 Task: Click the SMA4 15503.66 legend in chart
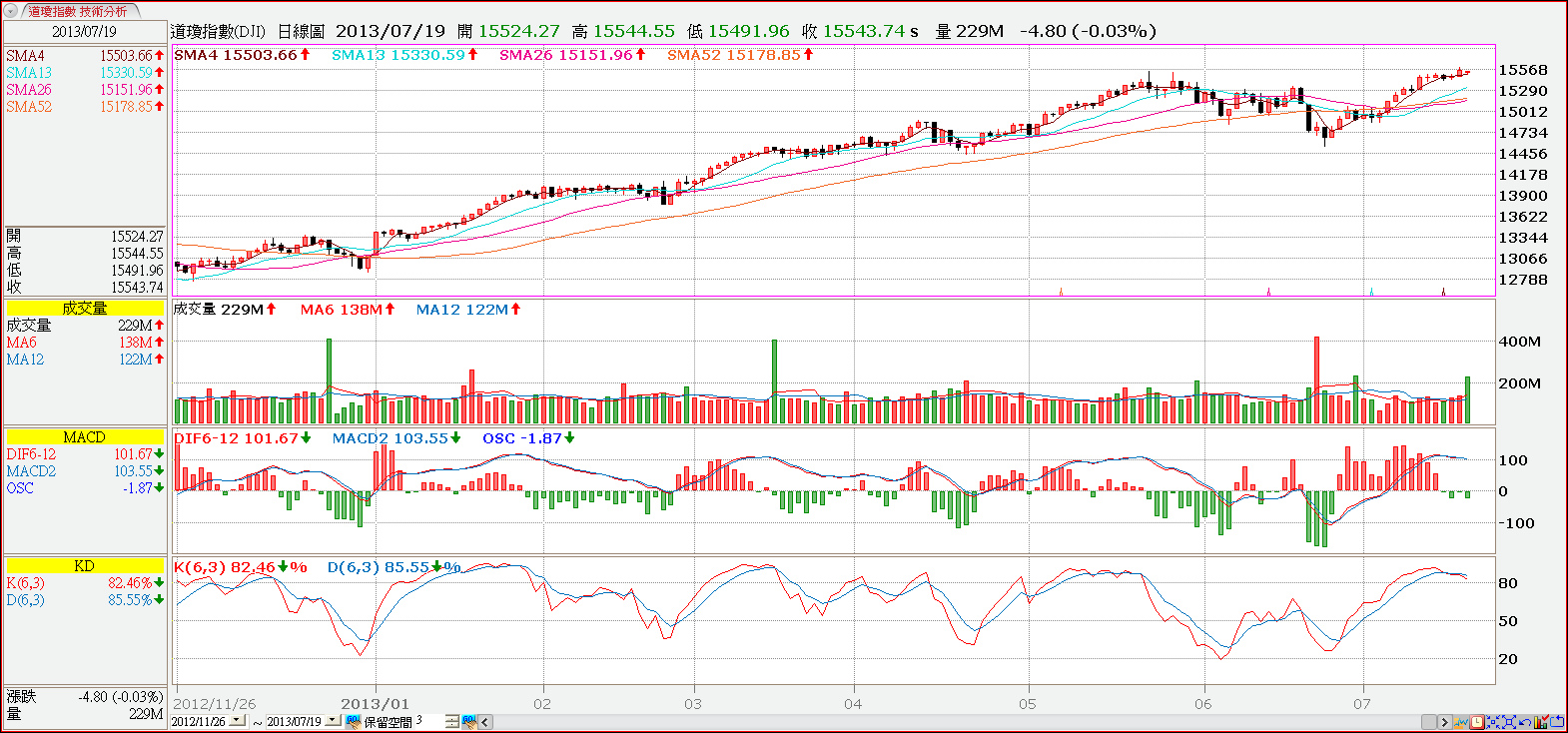[242, 55]
